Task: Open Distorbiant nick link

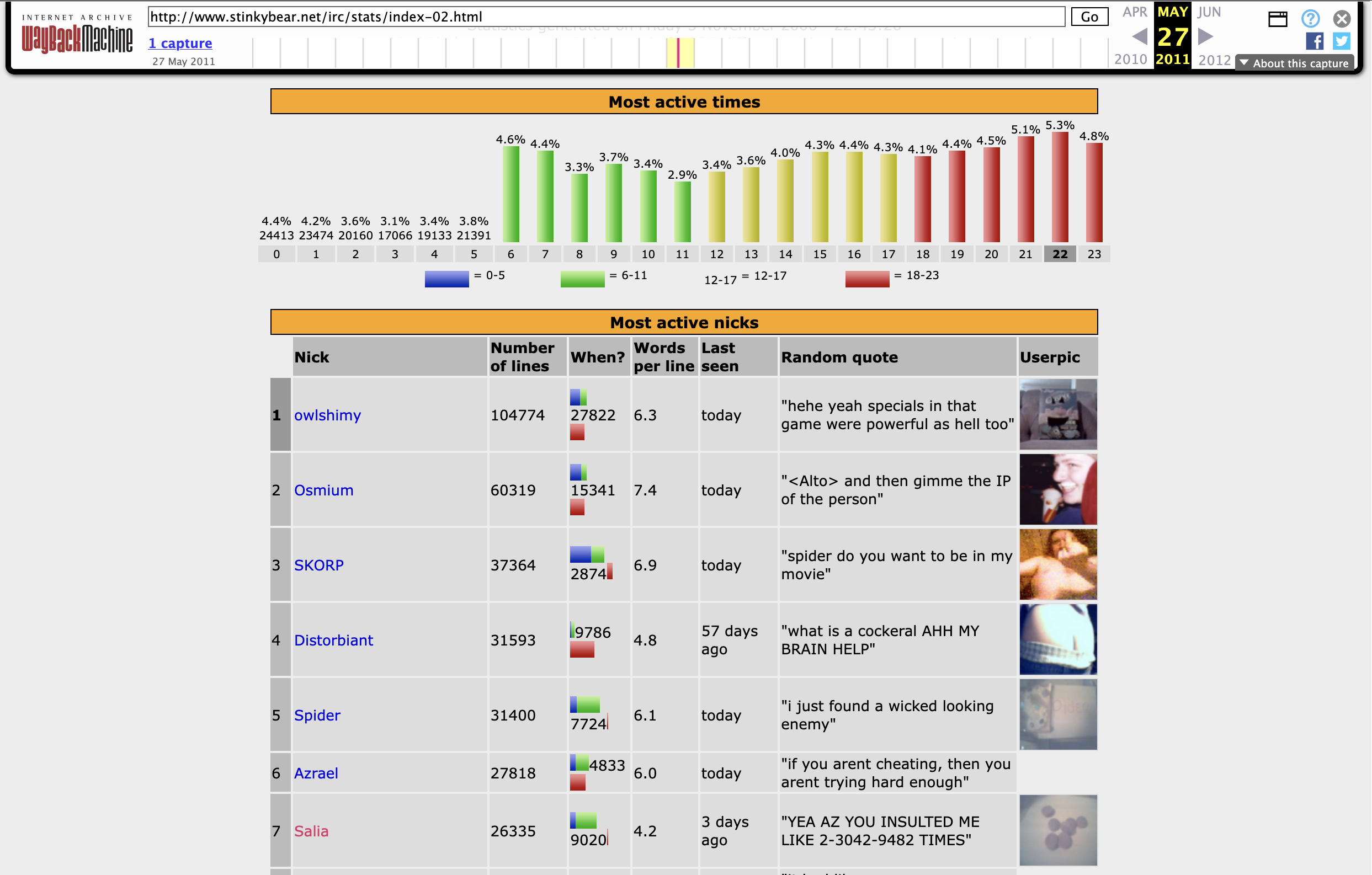Action: click(333, 641)
